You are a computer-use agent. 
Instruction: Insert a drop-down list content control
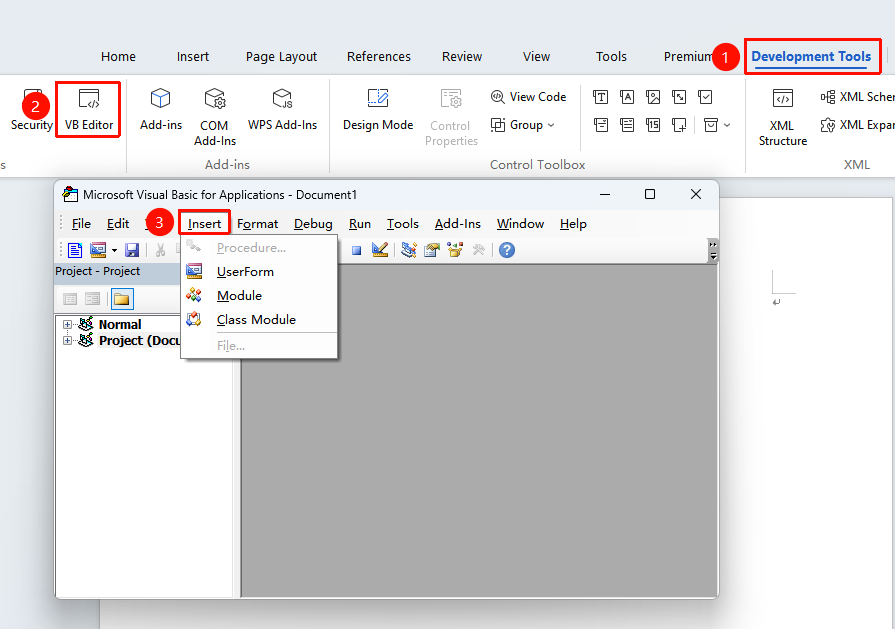coord(627,124)
